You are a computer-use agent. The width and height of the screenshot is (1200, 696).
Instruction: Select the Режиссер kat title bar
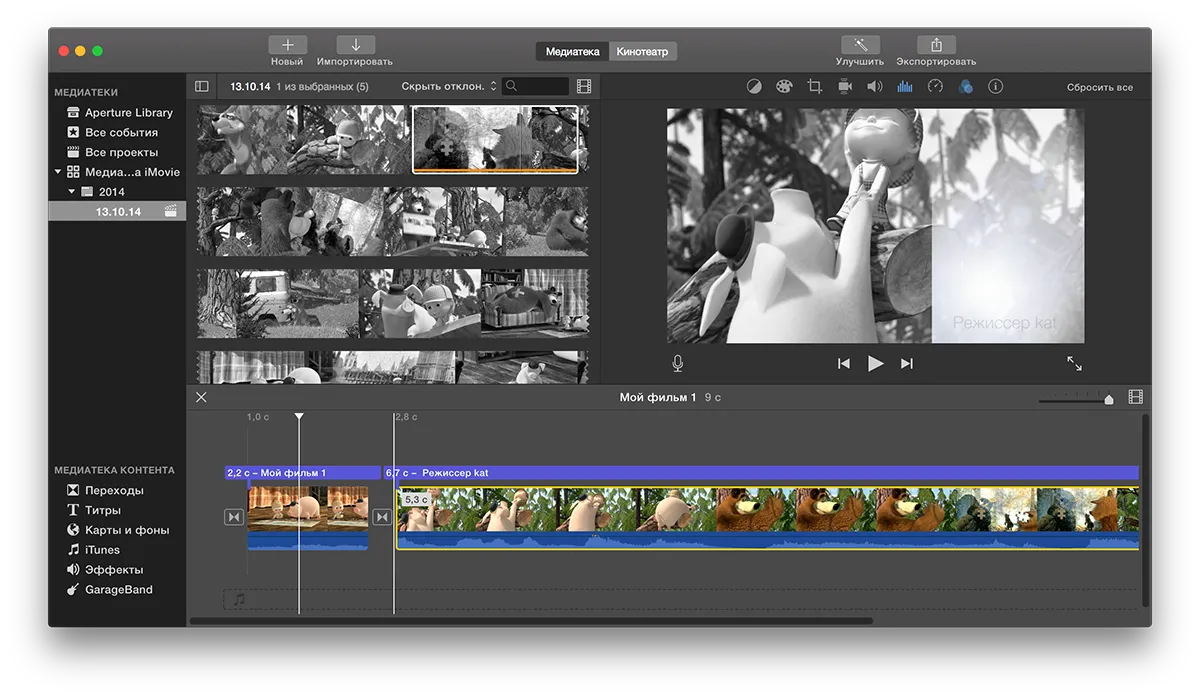coord(761,473)
